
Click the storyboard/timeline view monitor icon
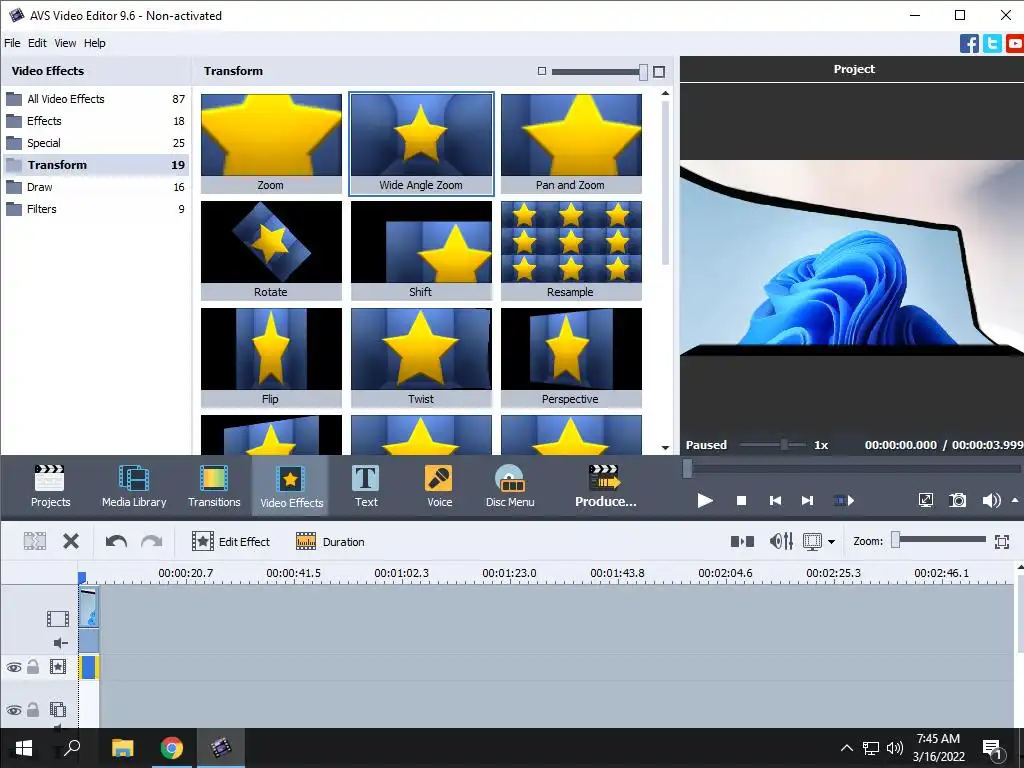coord(812,541)
